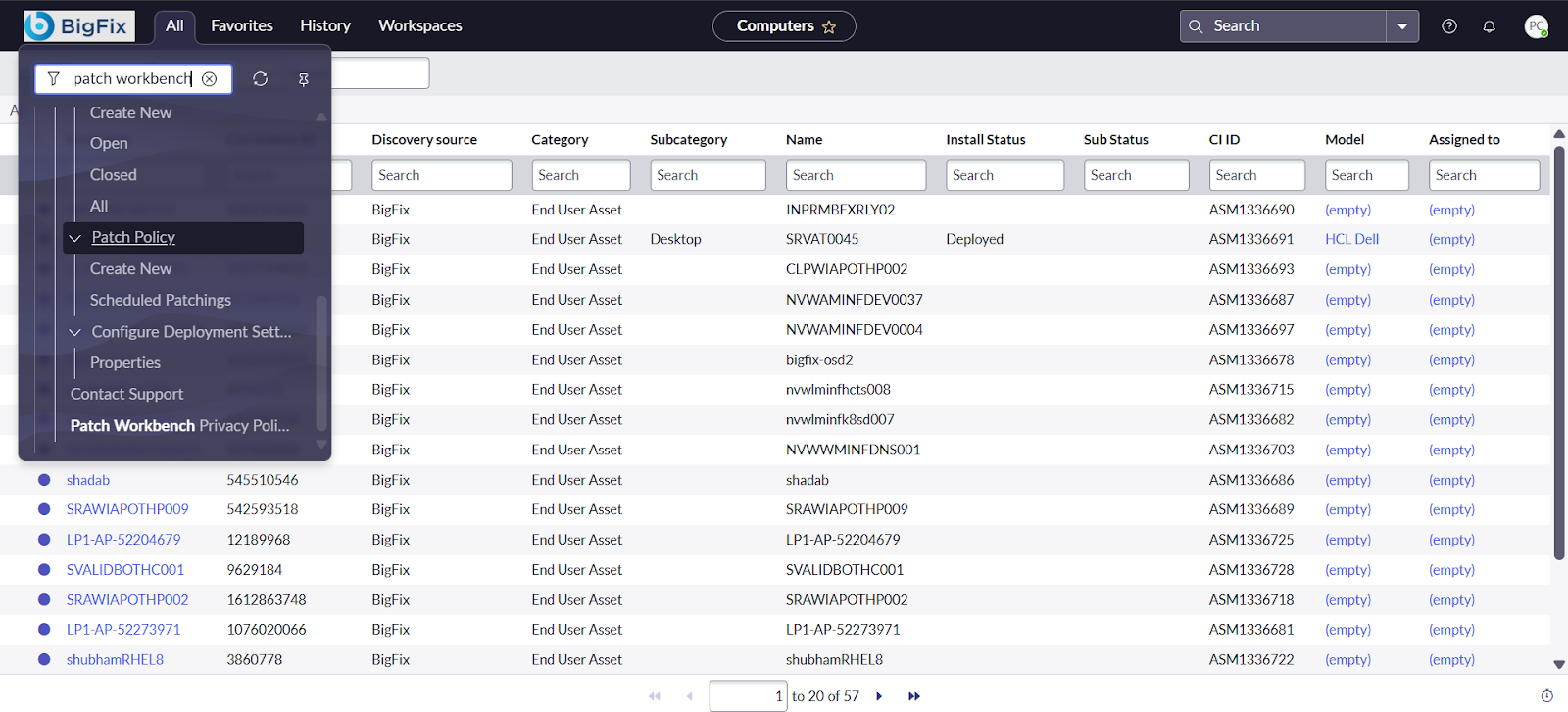Collapse the Patch Policy tree section
The height and width of the screenshot is (712, 1568).
tap(75, 238)
